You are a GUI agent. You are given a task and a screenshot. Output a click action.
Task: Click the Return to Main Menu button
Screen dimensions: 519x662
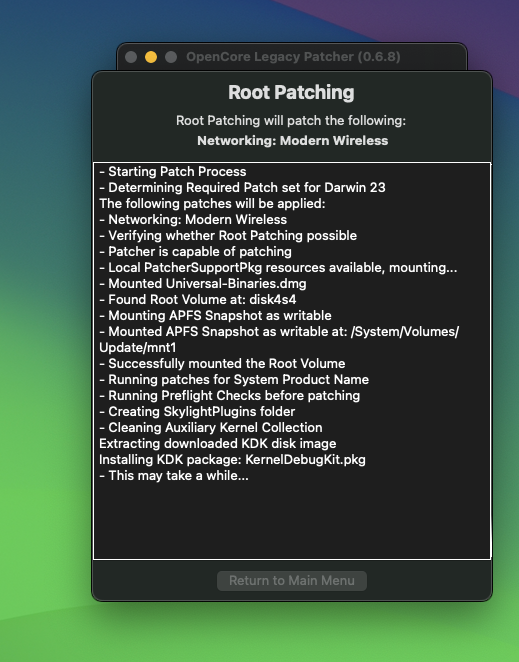click(292, 581)
